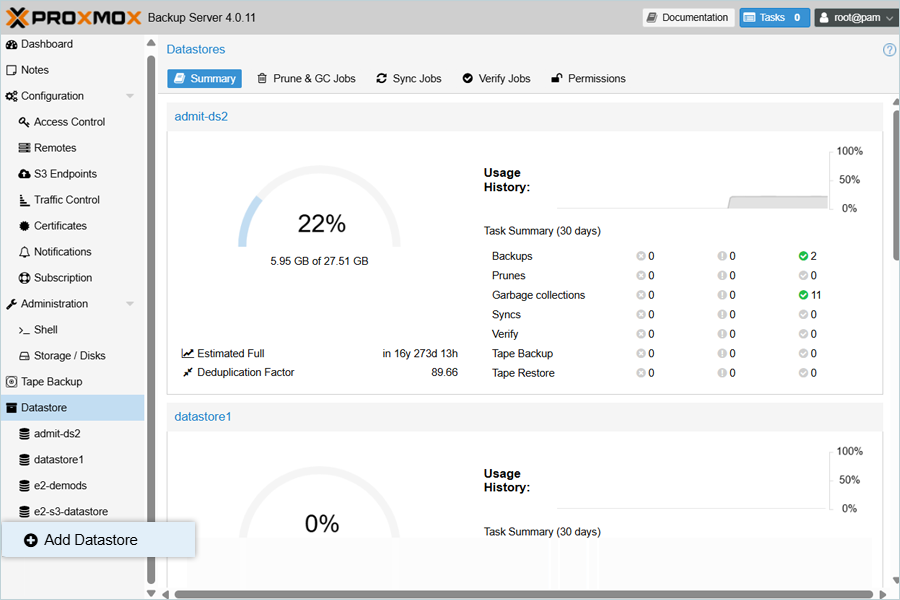
Task: Open the Shell terminal
Action: (45, 330)
